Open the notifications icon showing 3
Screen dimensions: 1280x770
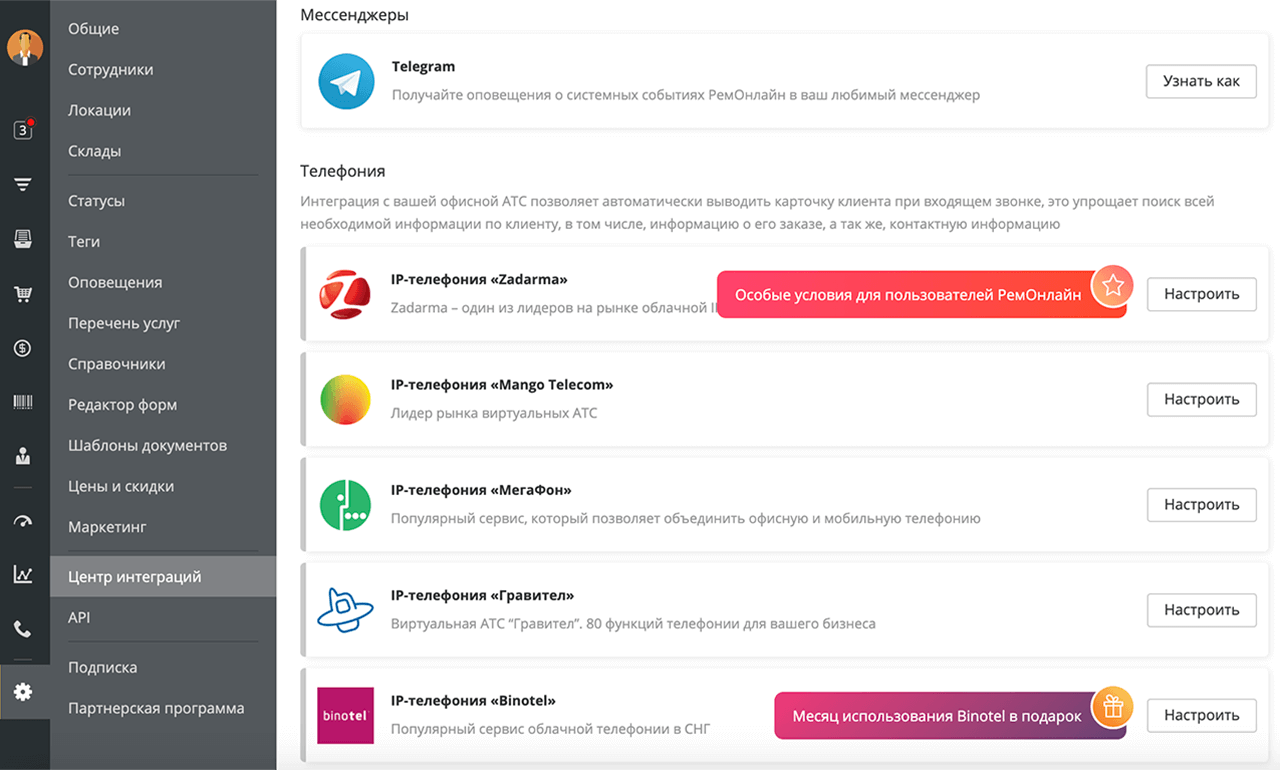23,130
